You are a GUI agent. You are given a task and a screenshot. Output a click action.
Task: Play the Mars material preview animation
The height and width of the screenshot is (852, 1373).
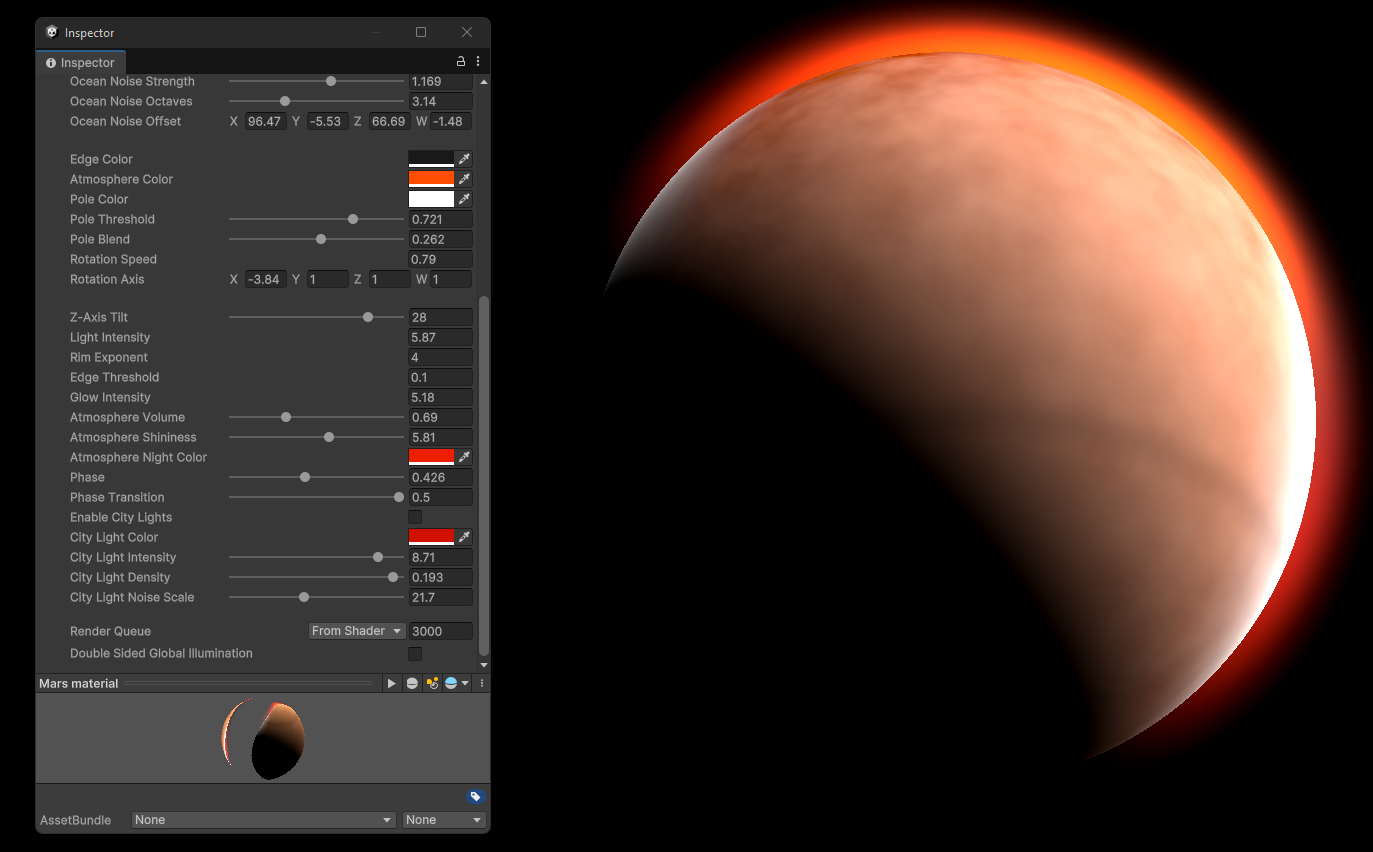(x=392, y=683)
